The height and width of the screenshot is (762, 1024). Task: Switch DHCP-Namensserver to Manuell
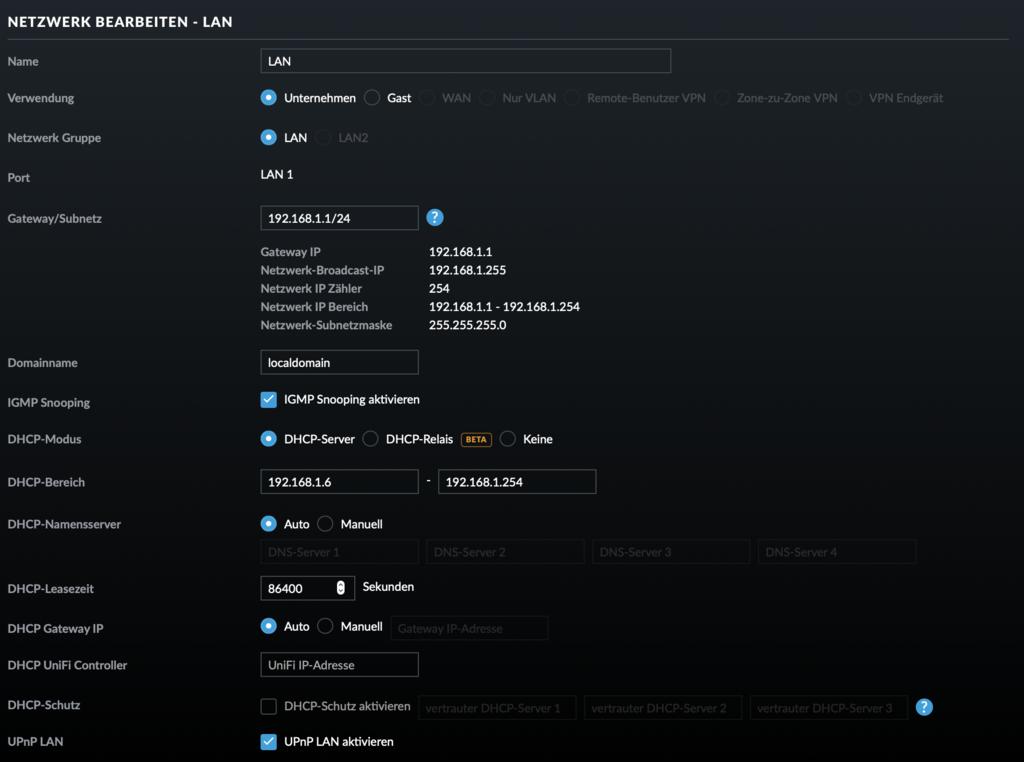325,524
